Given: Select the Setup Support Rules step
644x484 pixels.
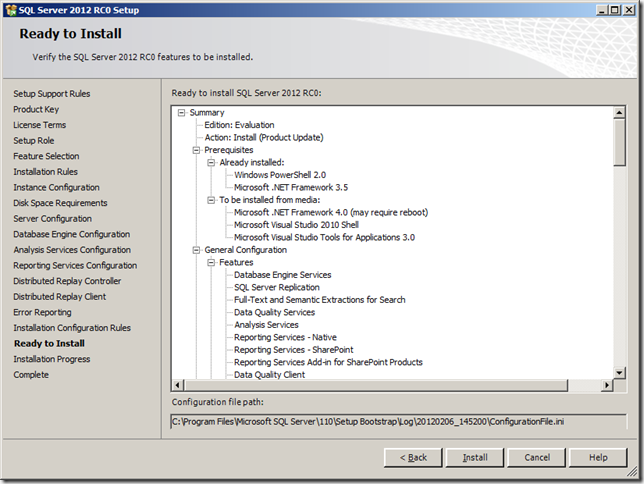Looking at the screenshot, I should 52,94.
